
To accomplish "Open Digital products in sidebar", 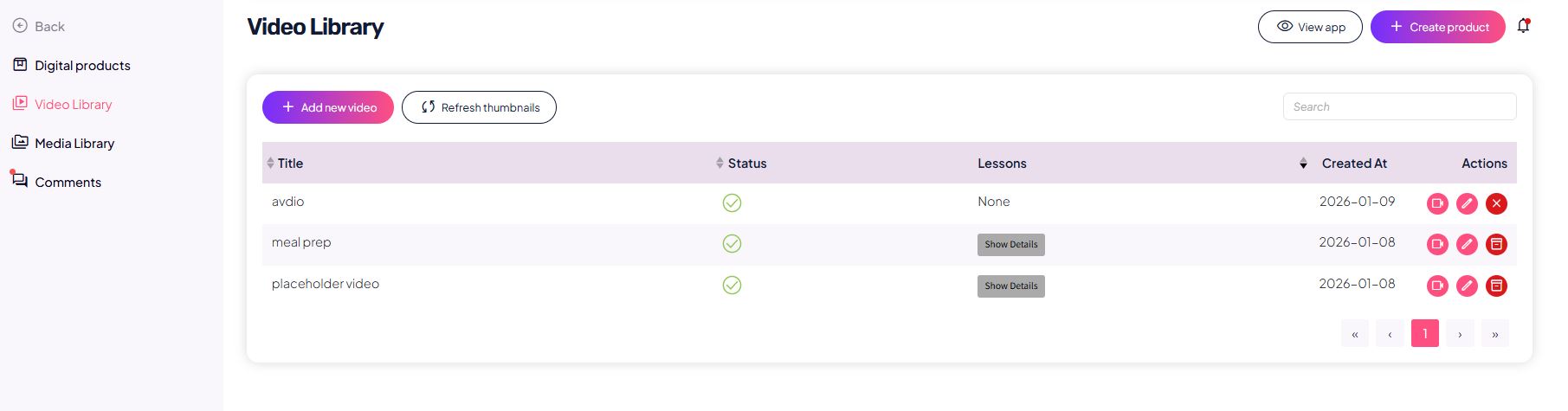I will click(82, 66).
